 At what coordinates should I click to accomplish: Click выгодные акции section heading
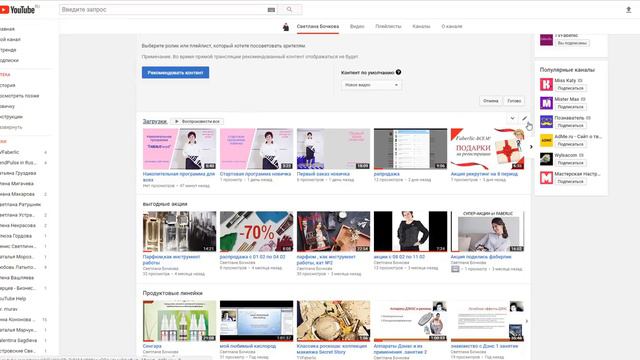click(x=165, y=204)
